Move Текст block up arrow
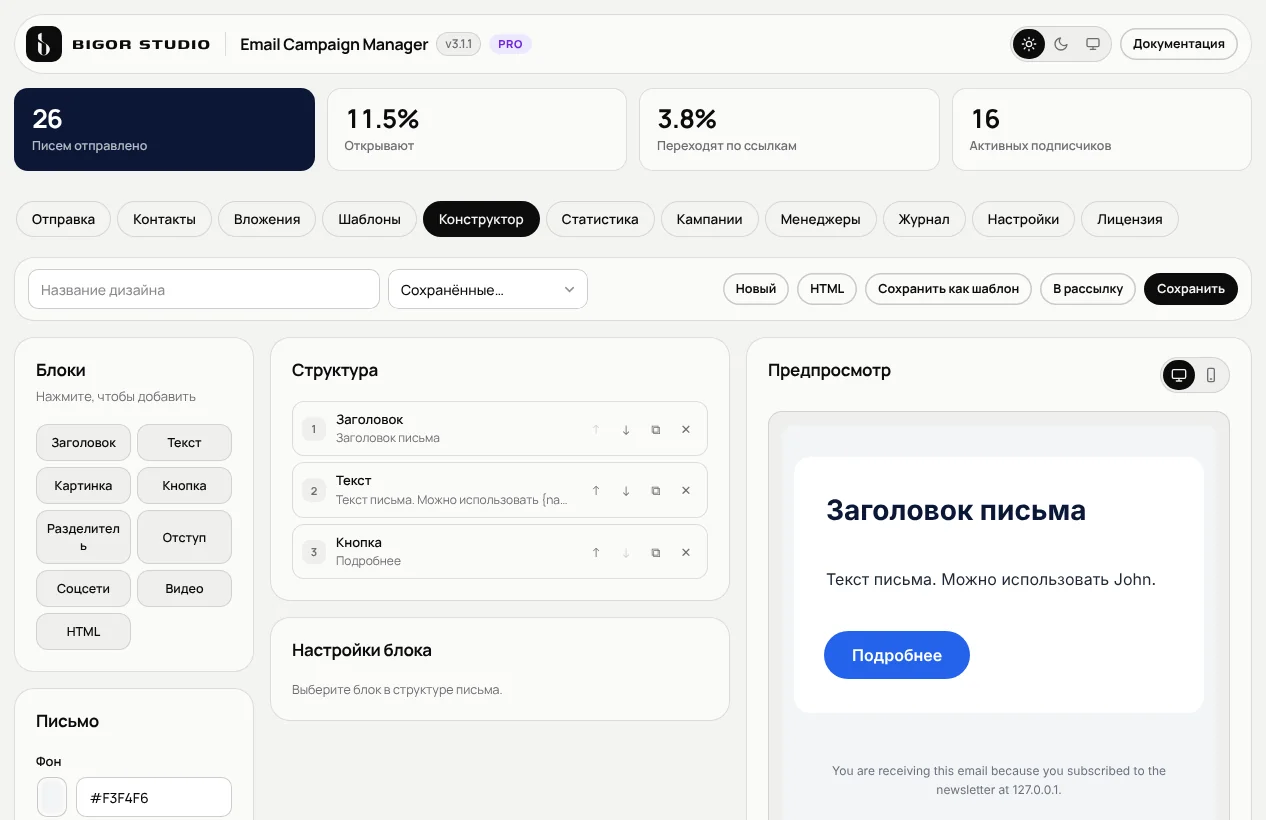This screenshot has height=820, width=1266. [x=596, y=490]
